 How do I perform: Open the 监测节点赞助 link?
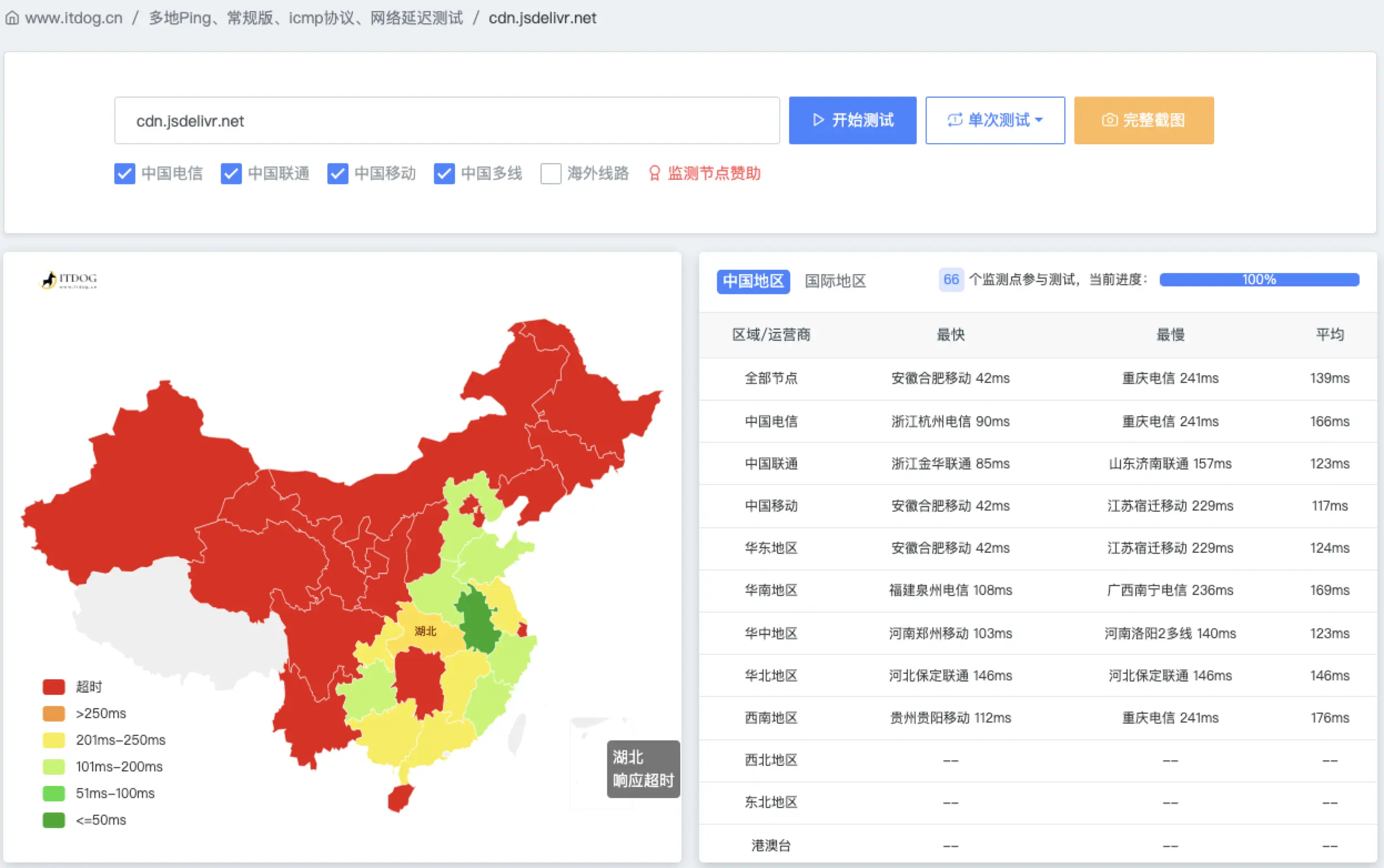pos(714,173)
